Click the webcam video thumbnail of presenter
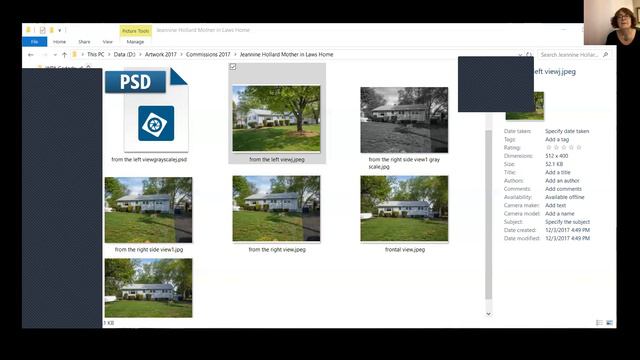The width and height of the screenshot is (640, 360). click(x=612, y=22)
